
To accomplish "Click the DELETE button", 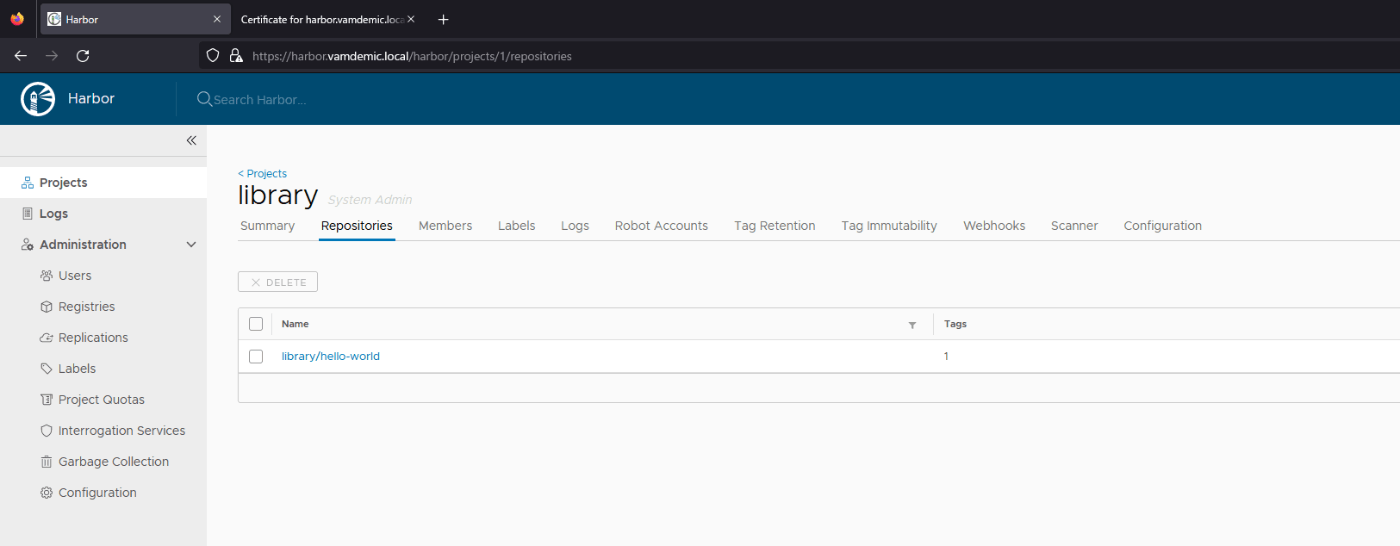I will pyautogui.click(x=278, y=282).
